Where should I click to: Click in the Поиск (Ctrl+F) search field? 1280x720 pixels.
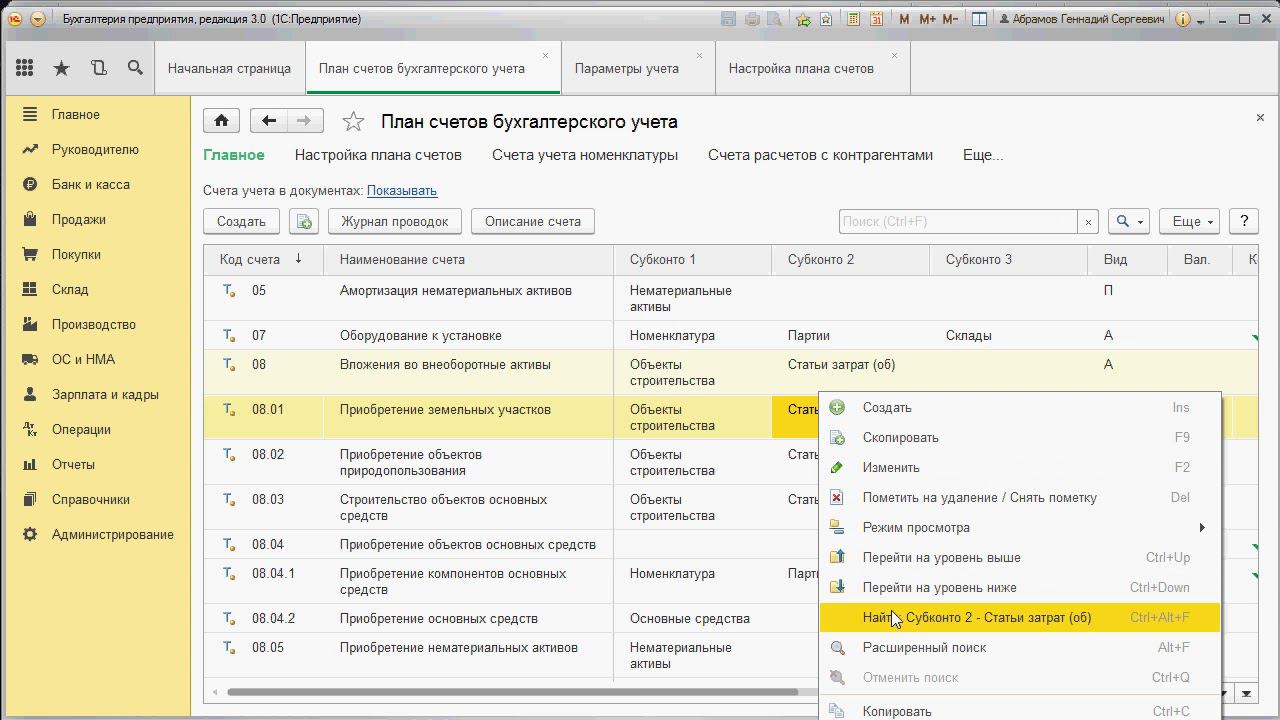957,222
